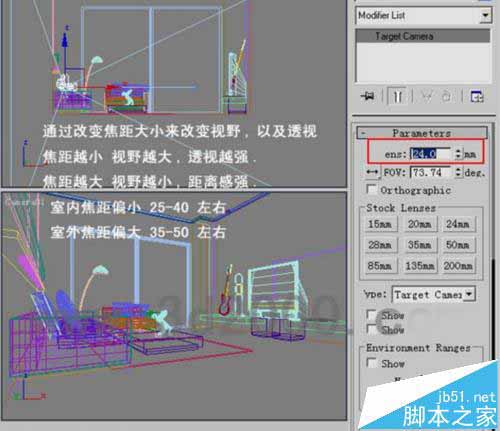Choose the 35mm stock lens

420,245
